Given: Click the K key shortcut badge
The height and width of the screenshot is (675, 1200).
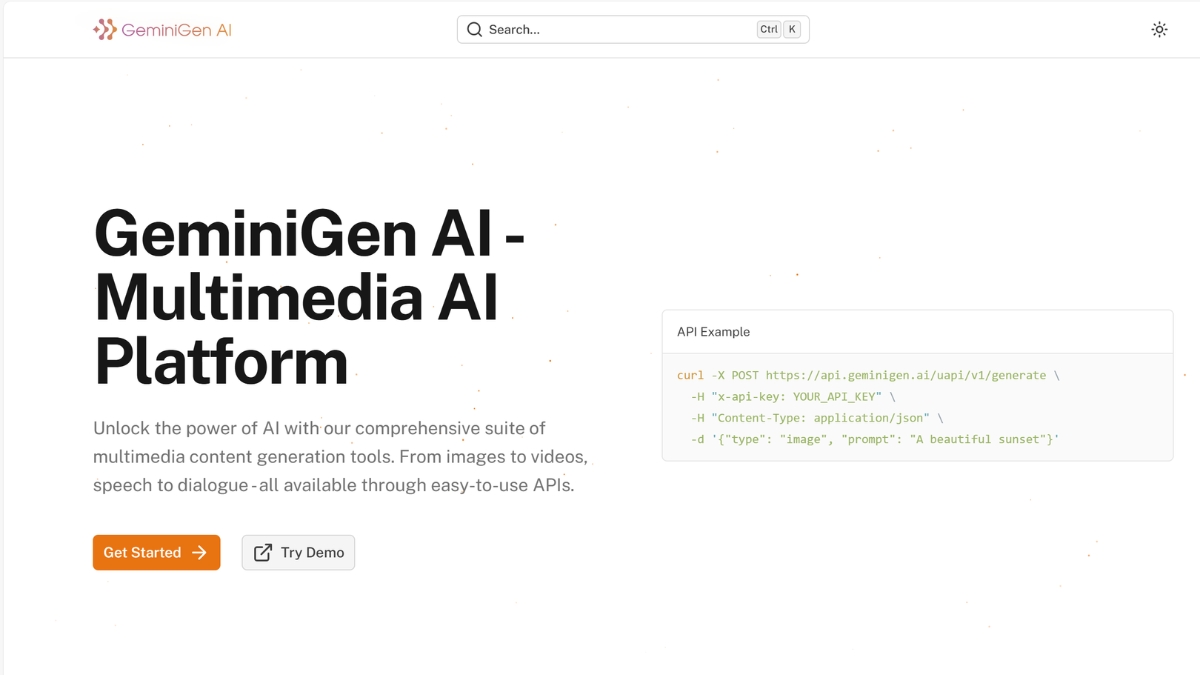Looking at the screenshot, I should [x=792, y=30].
